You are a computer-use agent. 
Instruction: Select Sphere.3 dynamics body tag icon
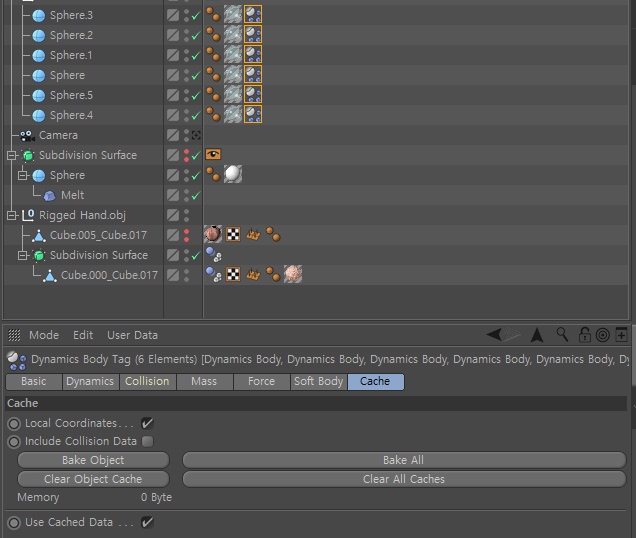click(x=253, y=14)
